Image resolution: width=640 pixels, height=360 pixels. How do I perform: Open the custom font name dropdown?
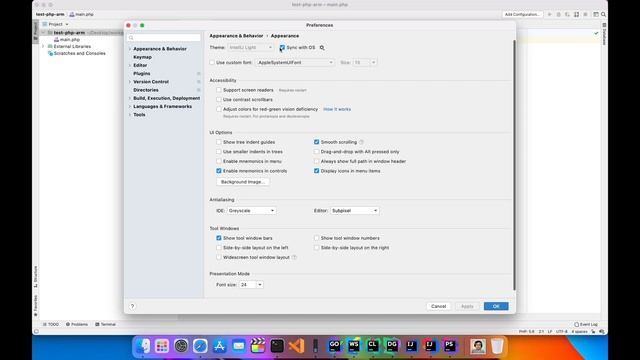pyautogui.click(x=295, y=62)
